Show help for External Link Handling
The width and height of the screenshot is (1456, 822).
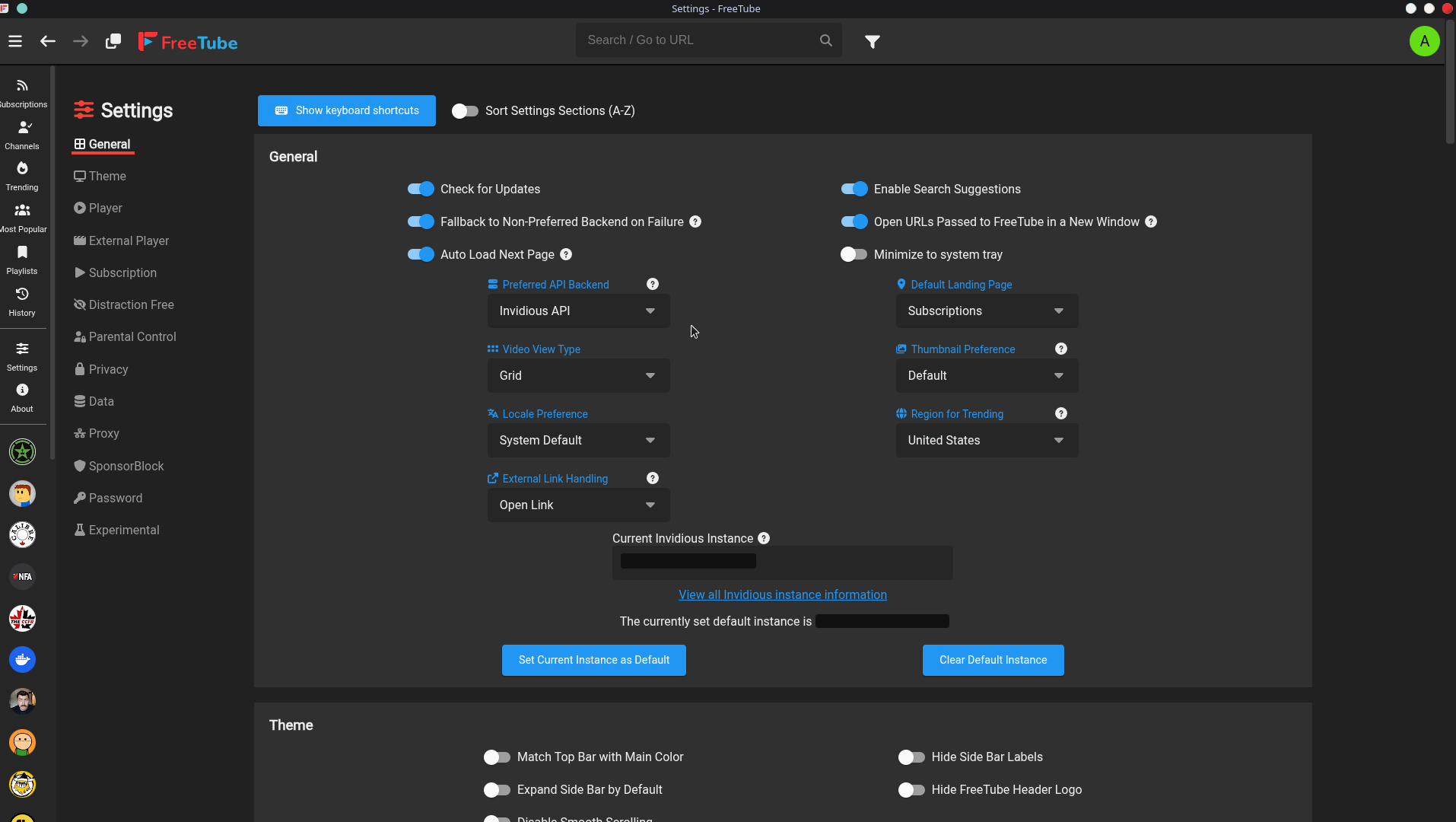tap(653, 478)
